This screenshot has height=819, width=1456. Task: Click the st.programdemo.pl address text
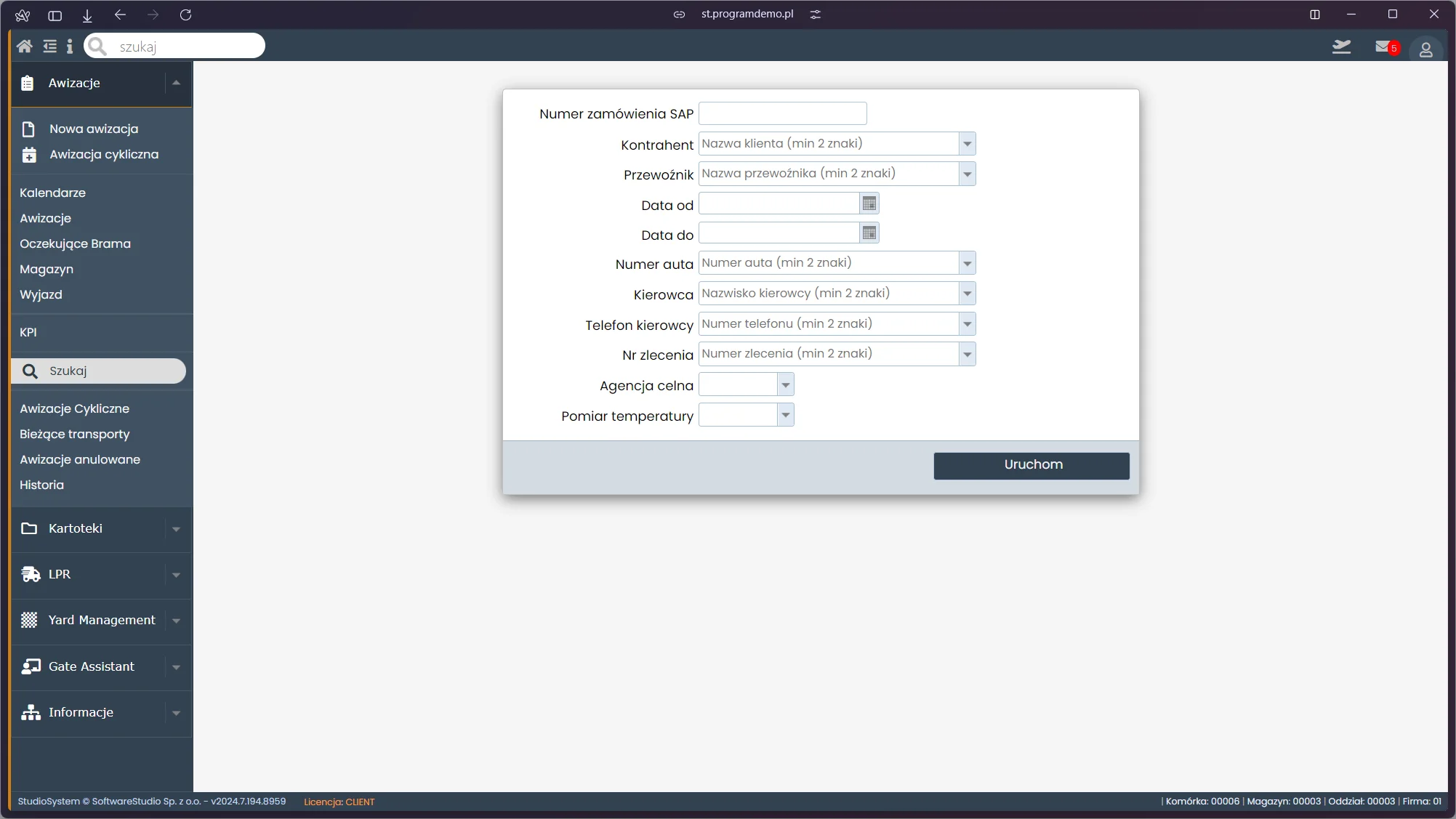click(747, 14)
